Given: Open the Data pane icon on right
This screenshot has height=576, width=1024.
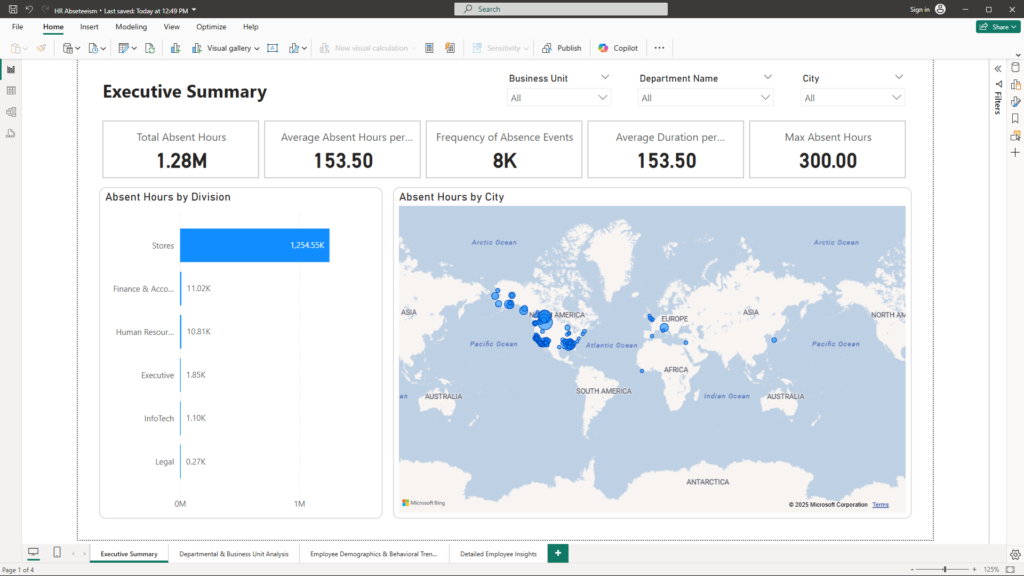Looking at the screenshot, I should (1015, 68).
